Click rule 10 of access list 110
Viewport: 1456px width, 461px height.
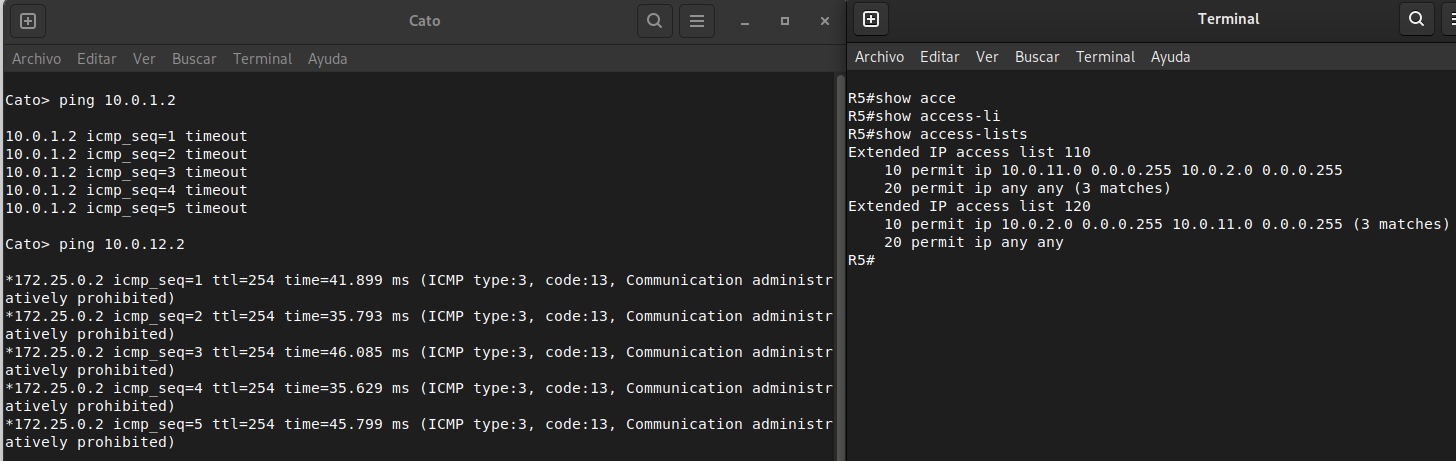[1113, 170]
